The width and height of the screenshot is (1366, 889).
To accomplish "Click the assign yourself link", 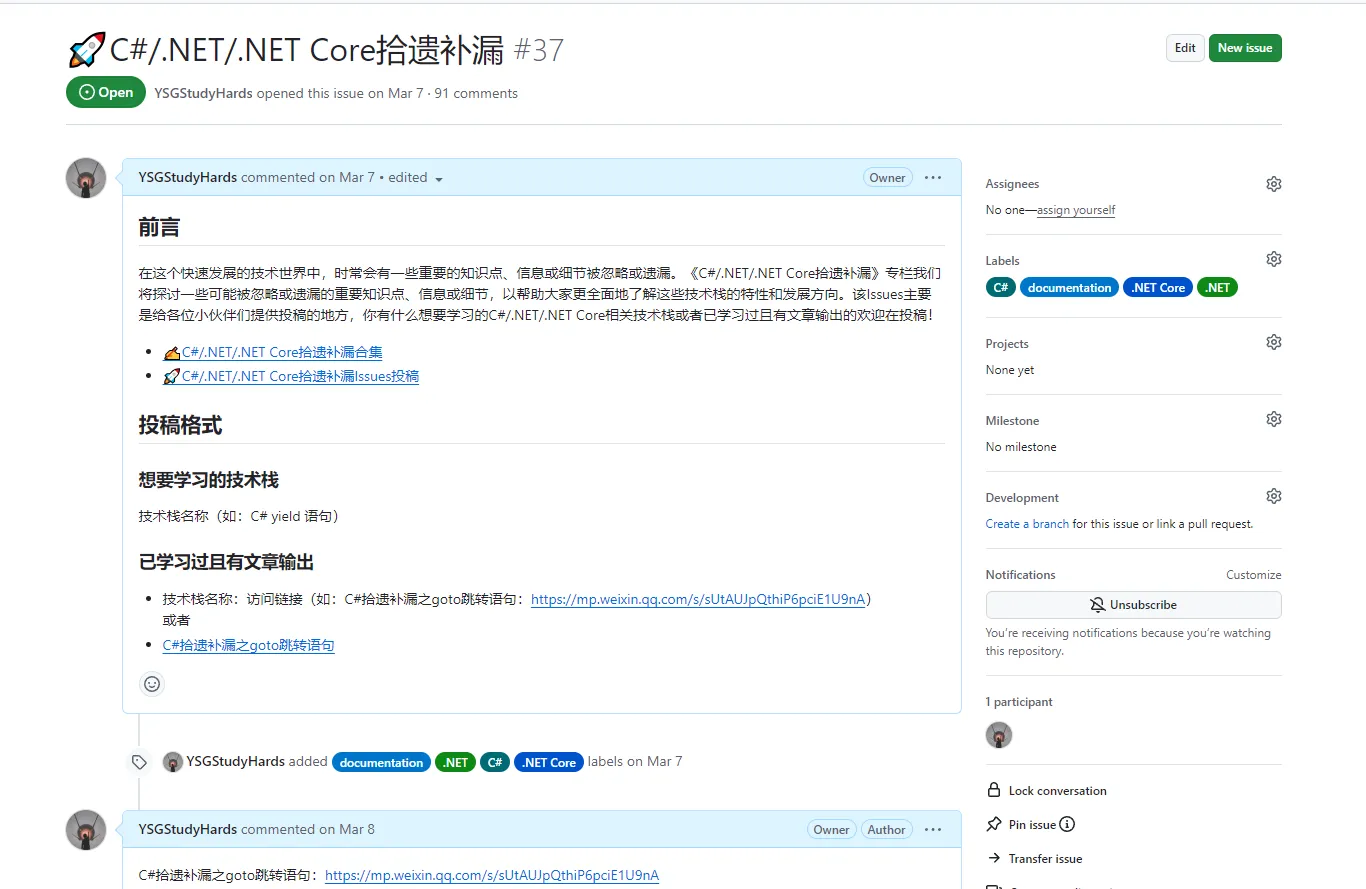I will 1076,210.
